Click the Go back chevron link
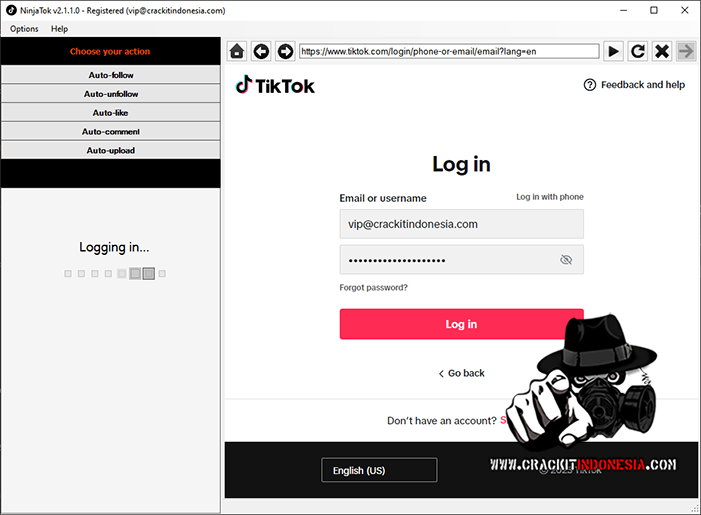This screenshot has width=701, height=515. (x=461, y=373)
